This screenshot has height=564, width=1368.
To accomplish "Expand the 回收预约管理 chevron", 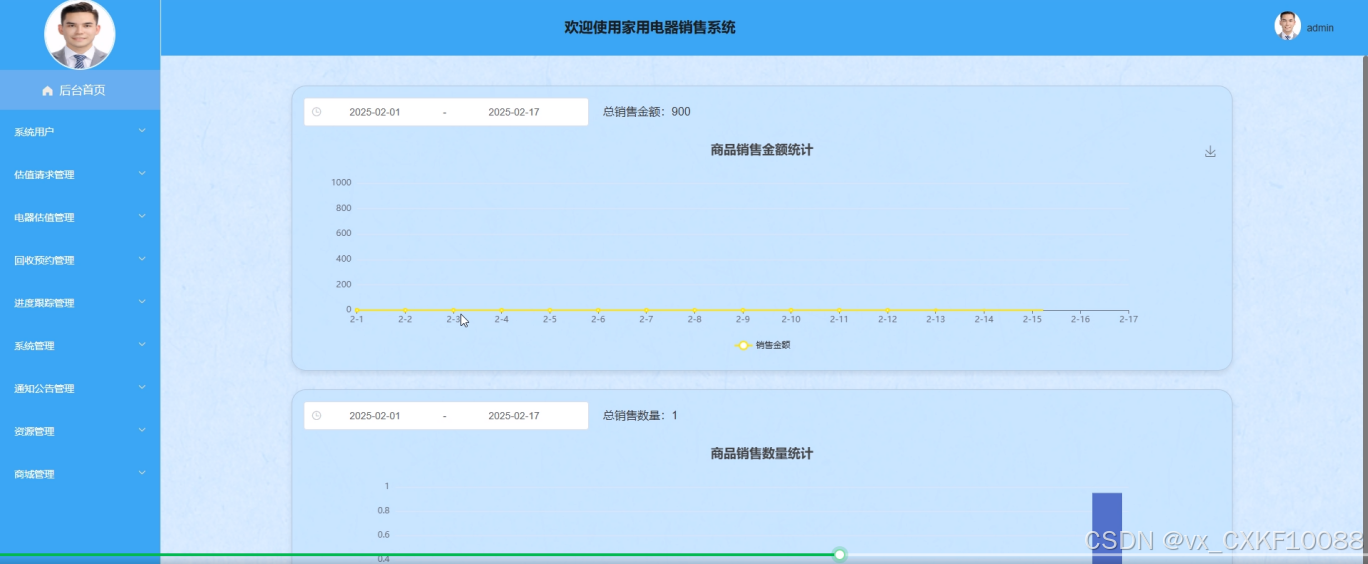I will (x=142, y=260).
